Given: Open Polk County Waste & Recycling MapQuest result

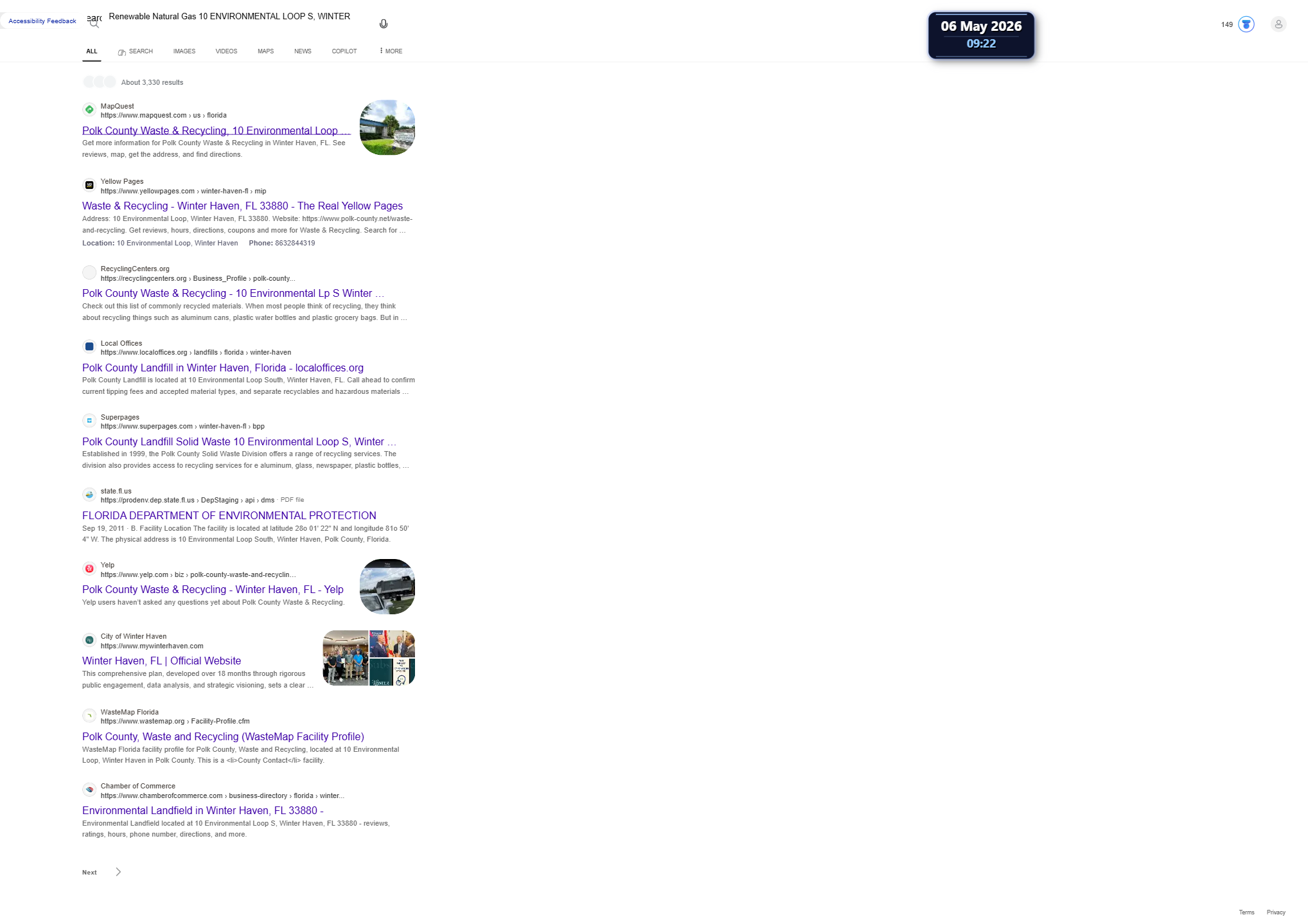Looking at the screenshot, I should coord(217,130).
